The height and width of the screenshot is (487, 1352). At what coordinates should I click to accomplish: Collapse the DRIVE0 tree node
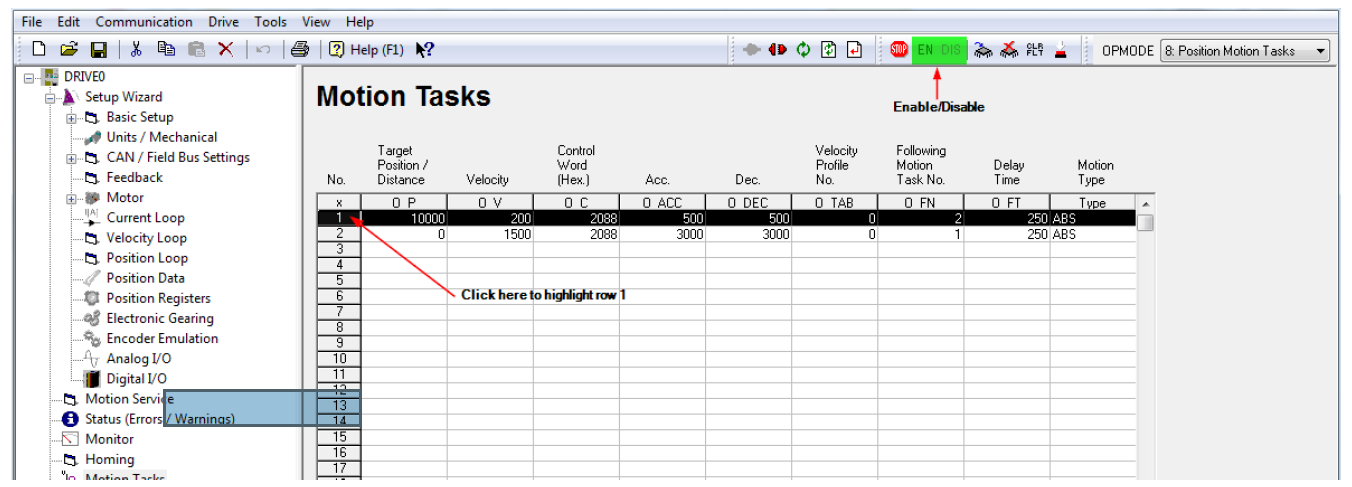(29, 77)
